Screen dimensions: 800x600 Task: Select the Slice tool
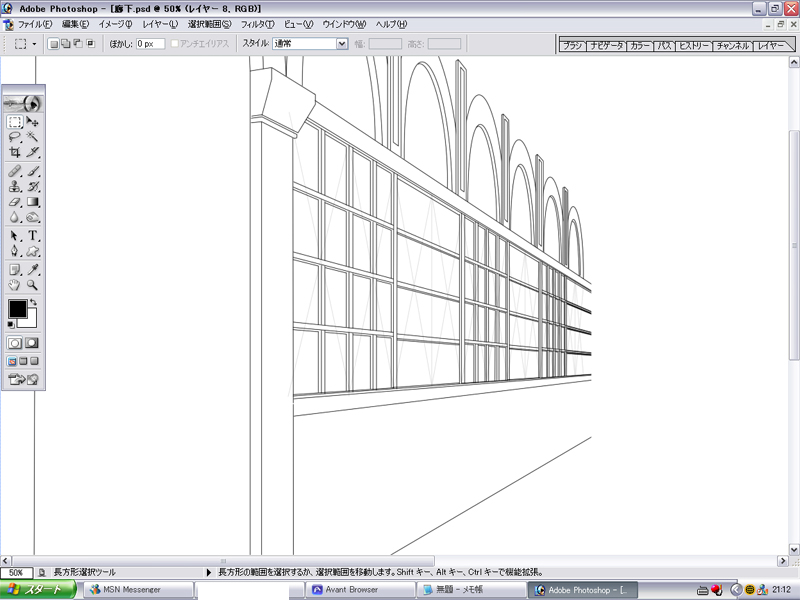click(32, 152)
